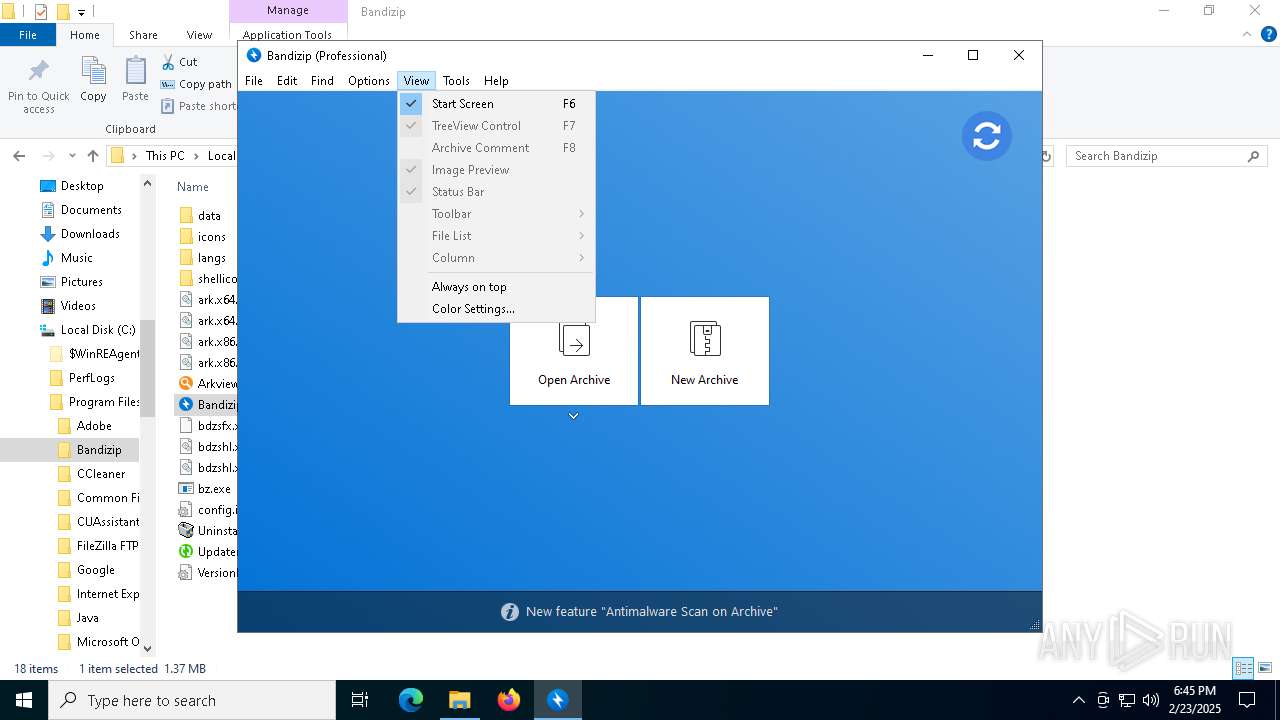The width and height of the screenshot is (1280, 720).
Task: Open Bandizip's Edit menu
Action: coord(287,81)
